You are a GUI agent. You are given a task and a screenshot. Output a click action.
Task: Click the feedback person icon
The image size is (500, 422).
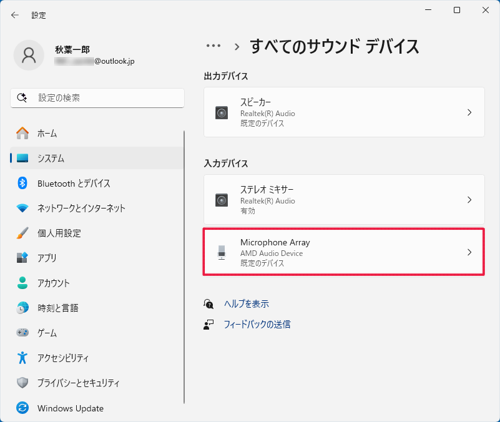209,324
